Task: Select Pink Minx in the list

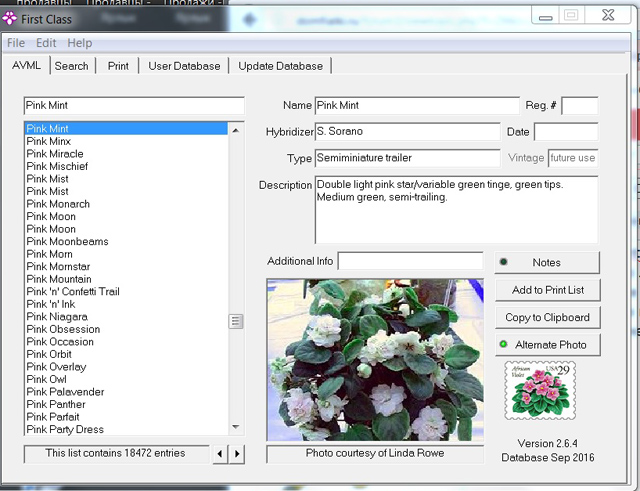Action: pos(126,141)
